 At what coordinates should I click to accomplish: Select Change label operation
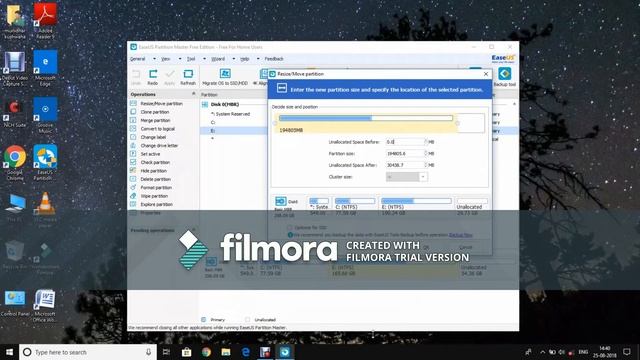(153, 137)
